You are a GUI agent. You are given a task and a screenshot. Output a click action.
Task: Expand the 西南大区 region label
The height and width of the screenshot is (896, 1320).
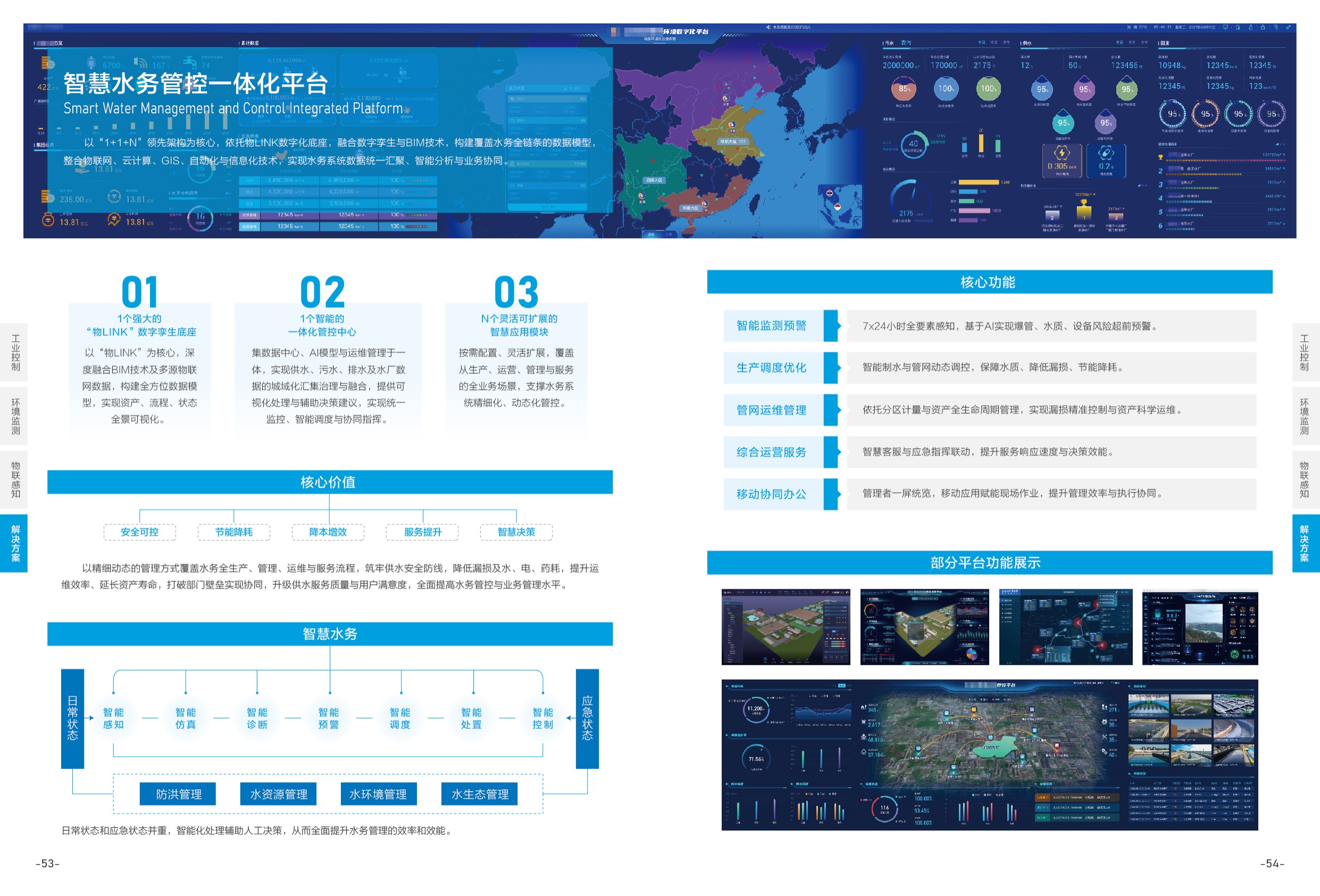point(654,181)
